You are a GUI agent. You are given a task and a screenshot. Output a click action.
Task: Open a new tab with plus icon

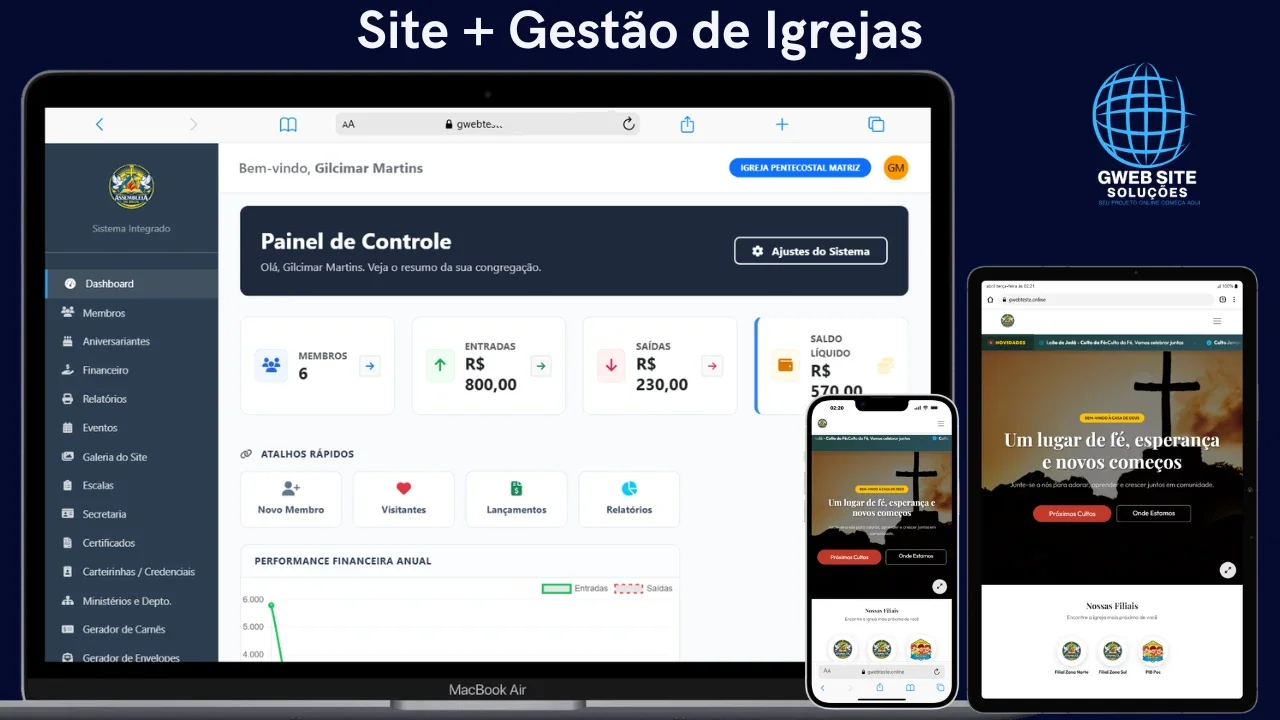[782, 124]
